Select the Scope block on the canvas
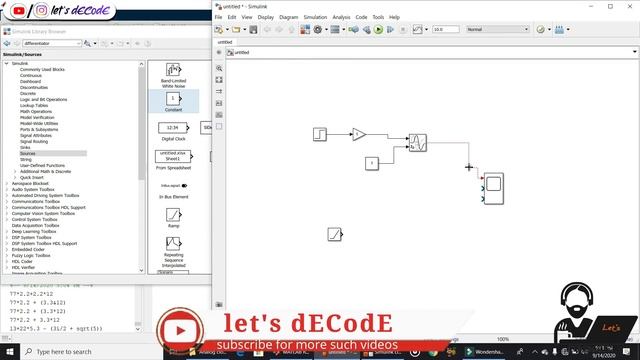Image resolution: width=640 pixels, height=360 pixels. click(x=493, y=188)
